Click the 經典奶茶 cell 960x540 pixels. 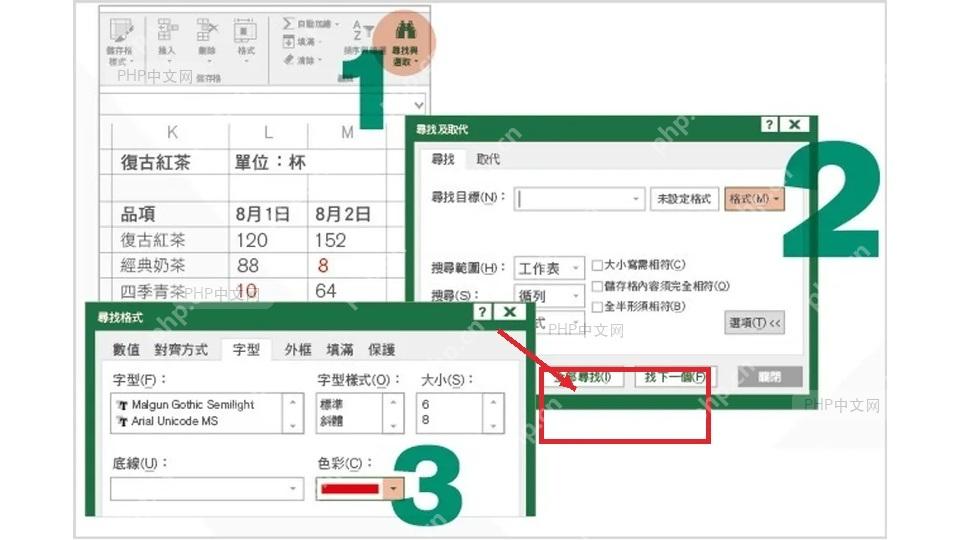[171, 265]
